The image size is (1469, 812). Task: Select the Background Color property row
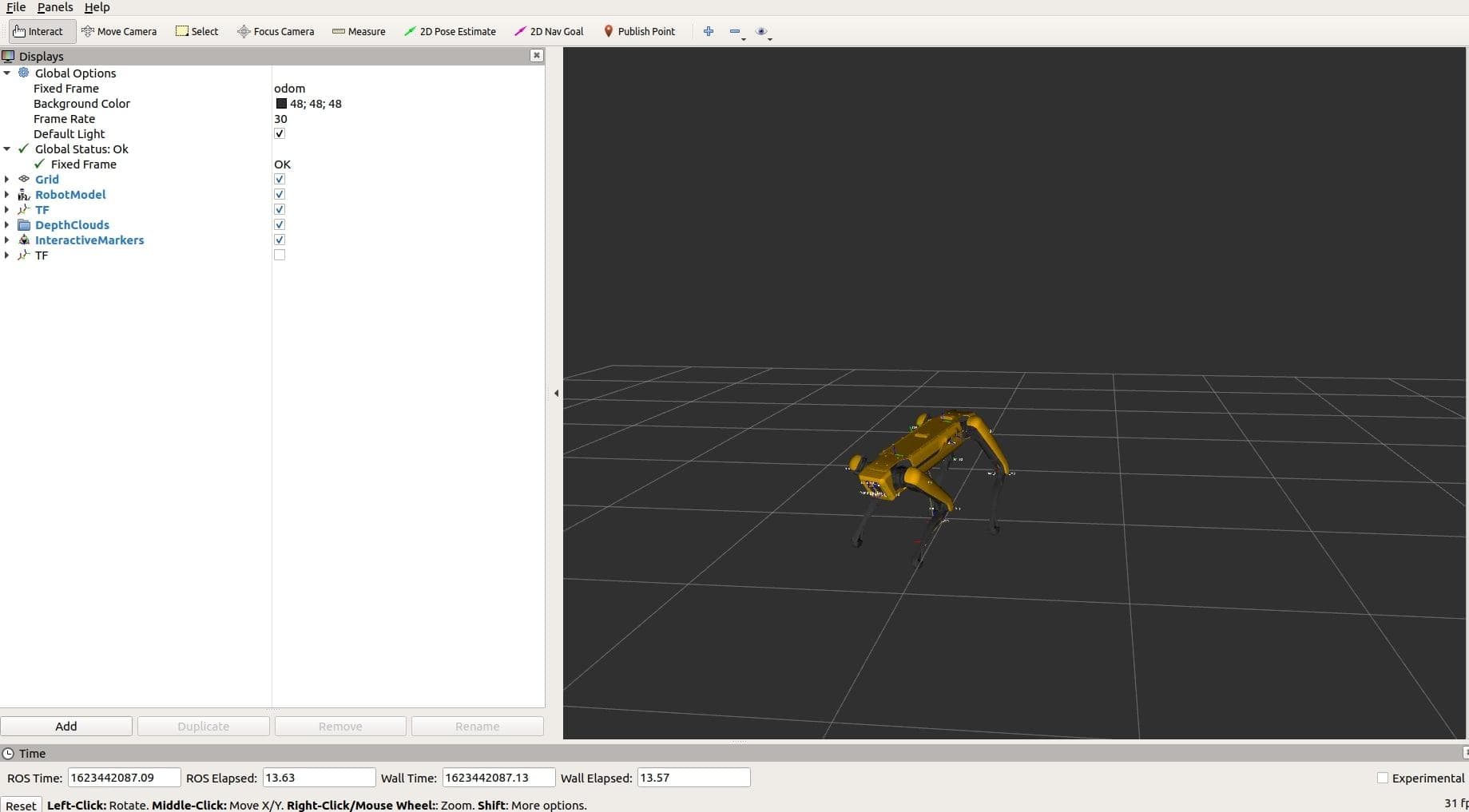(272, 103)
